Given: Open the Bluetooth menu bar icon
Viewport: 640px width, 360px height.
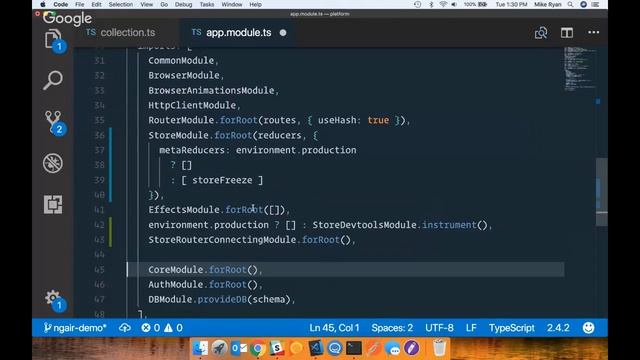Looking at the screenshot, I should click(431, 4).
